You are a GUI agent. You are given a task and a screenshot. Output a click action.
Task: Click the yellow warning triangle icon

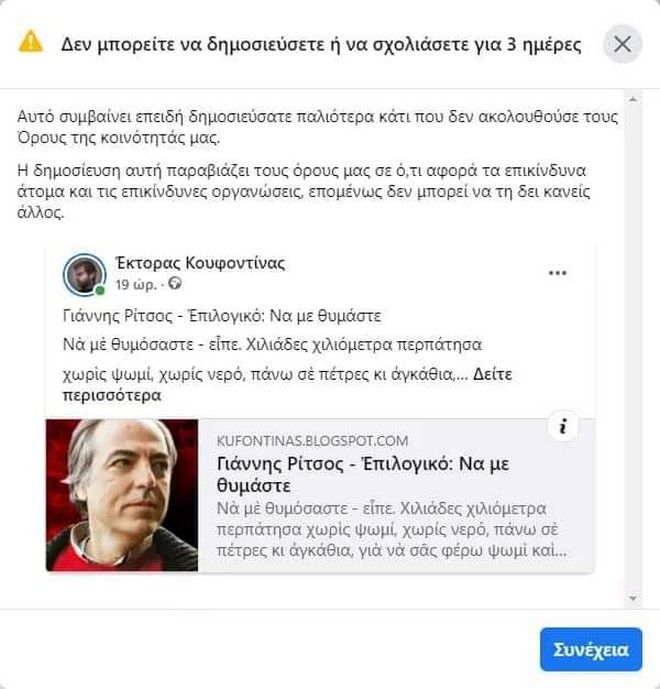tap(32, 42)
